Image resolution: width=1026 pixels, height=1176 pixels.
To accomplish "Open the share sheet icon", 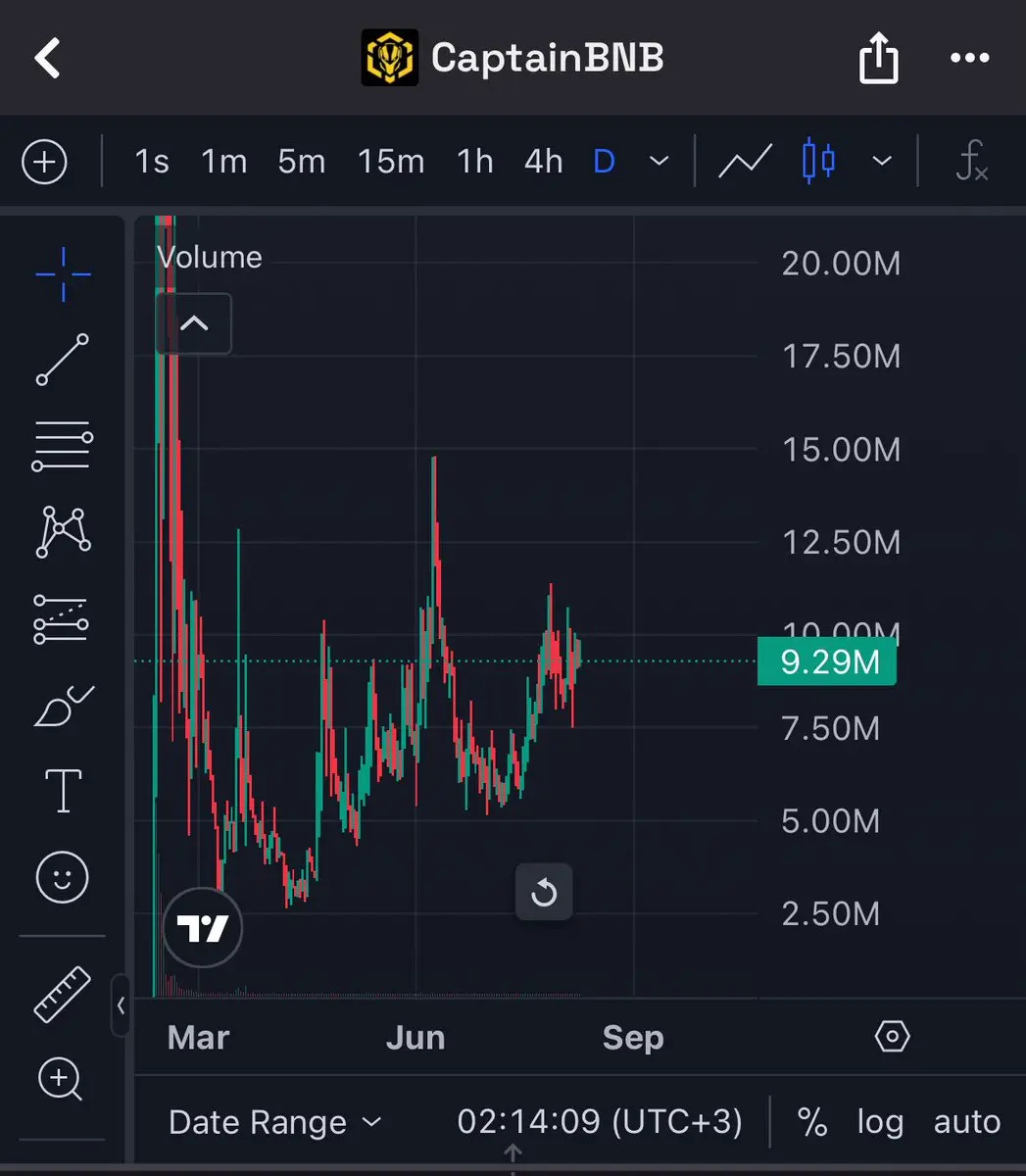I will 878,58.
